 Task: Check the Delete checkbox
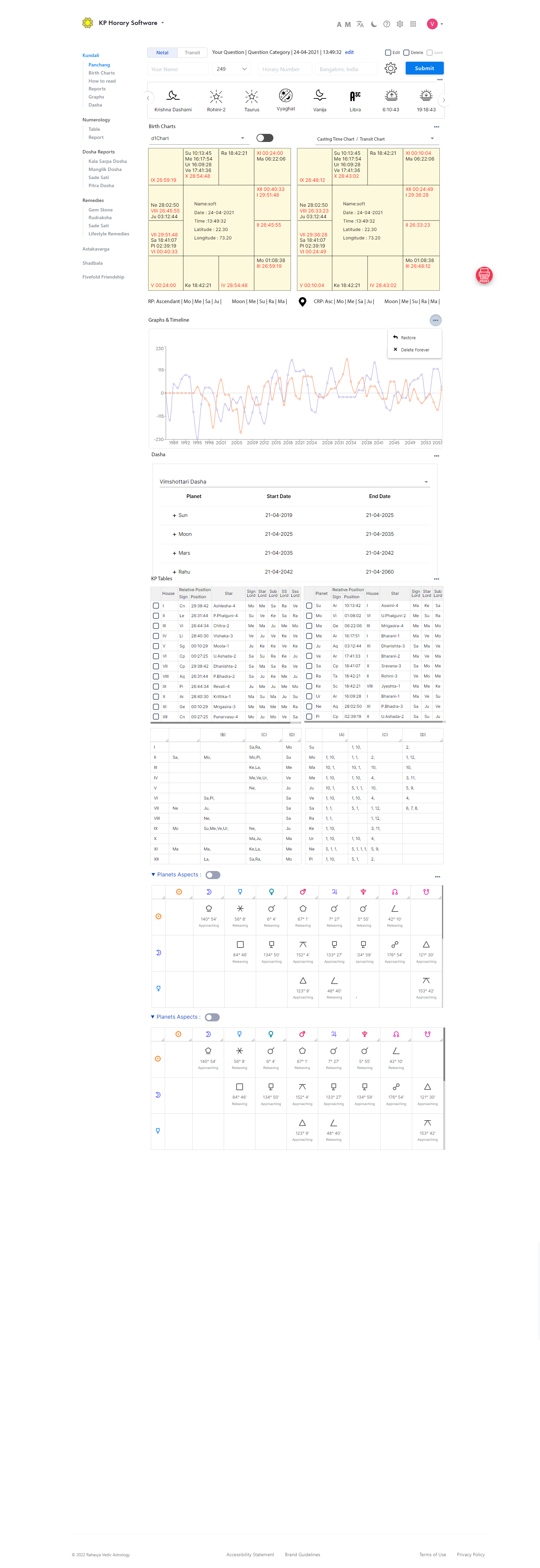coord(407,53)
